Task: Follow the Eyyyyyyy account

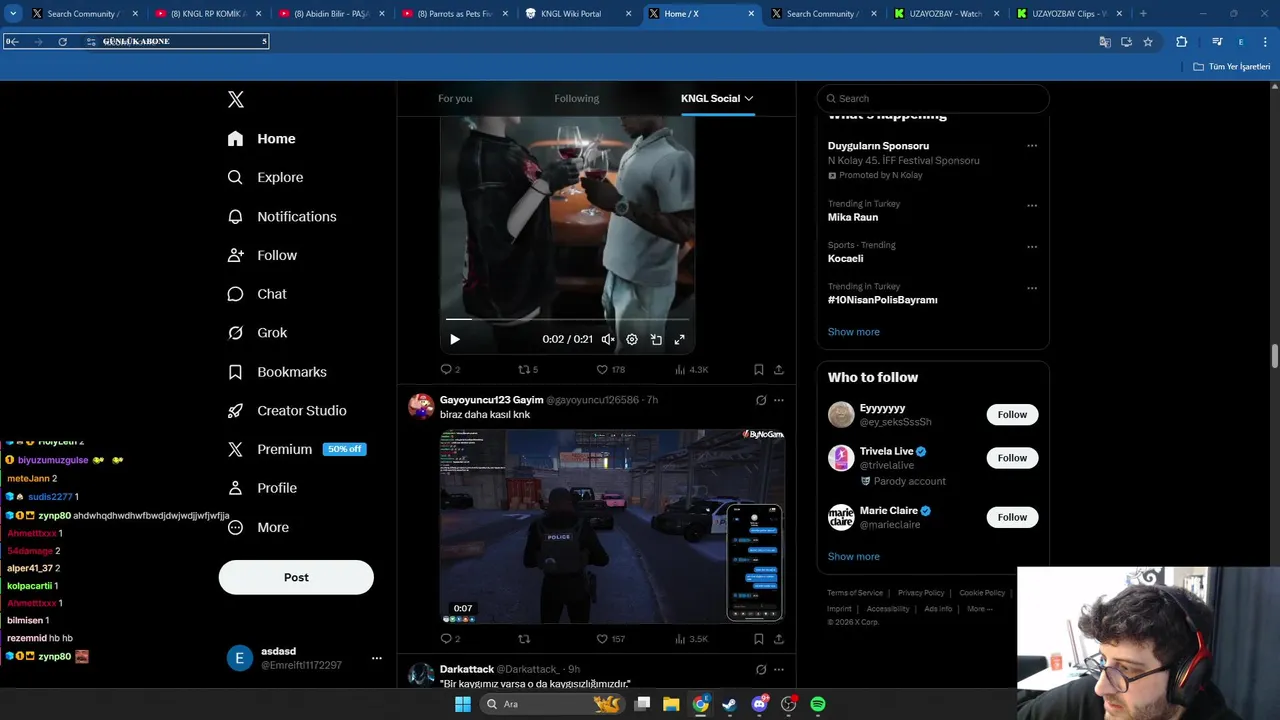Action: [x=1012, y=414]
